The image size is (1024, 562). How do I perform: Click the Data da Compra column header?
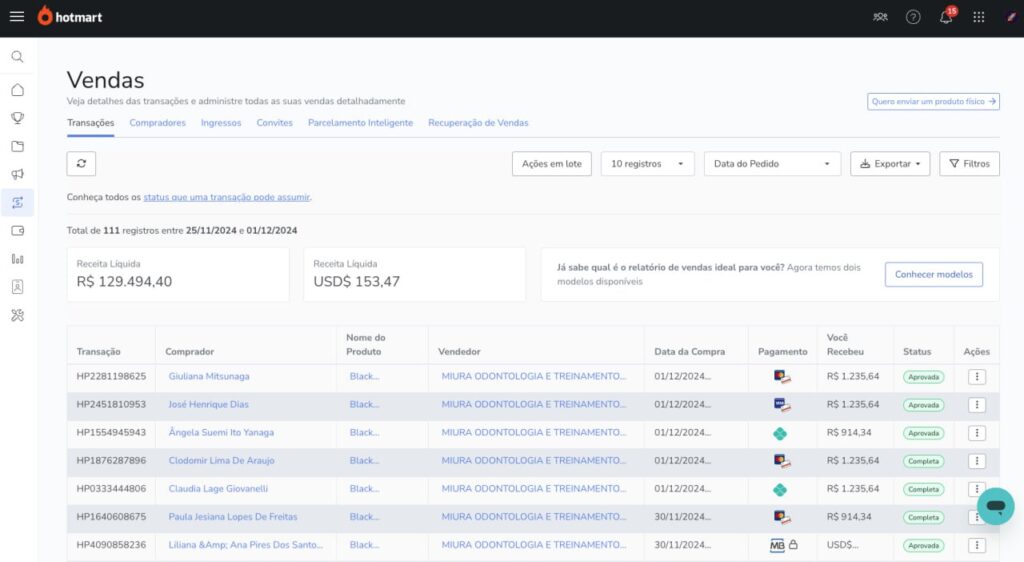[690, 352]
